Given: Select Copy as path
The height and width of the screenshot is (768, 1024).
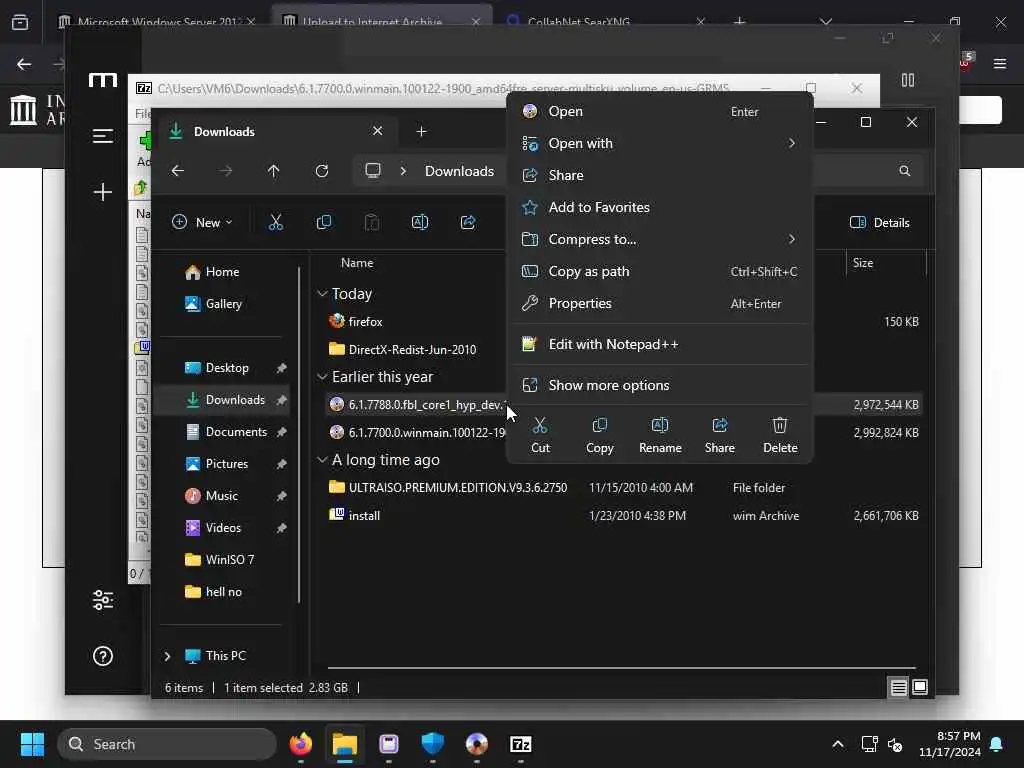Looking at the screenshot, I should pyautogui.click(x=660, y=271).
